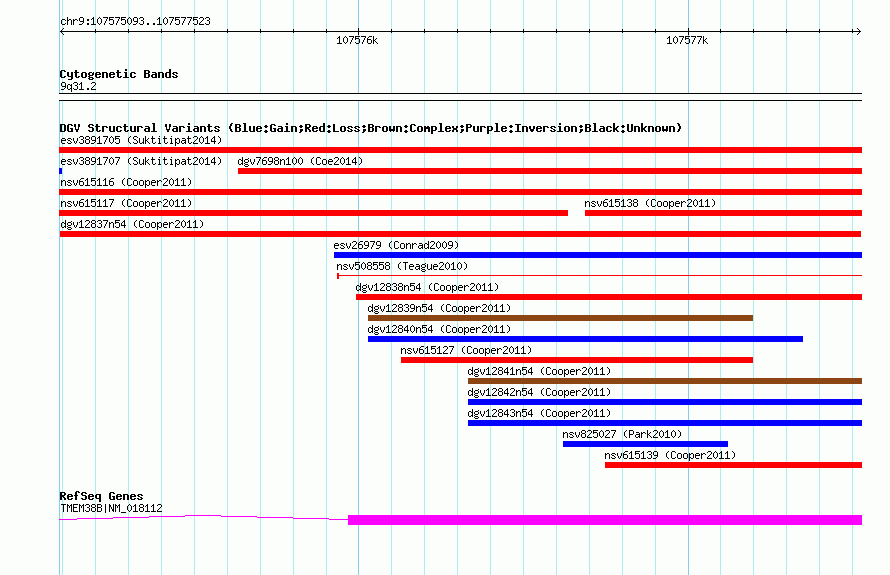Screen dimensions: 890x575
Task: Click the nsv615116 (Cooper2011) label
Action: click(x=126, y=182)
